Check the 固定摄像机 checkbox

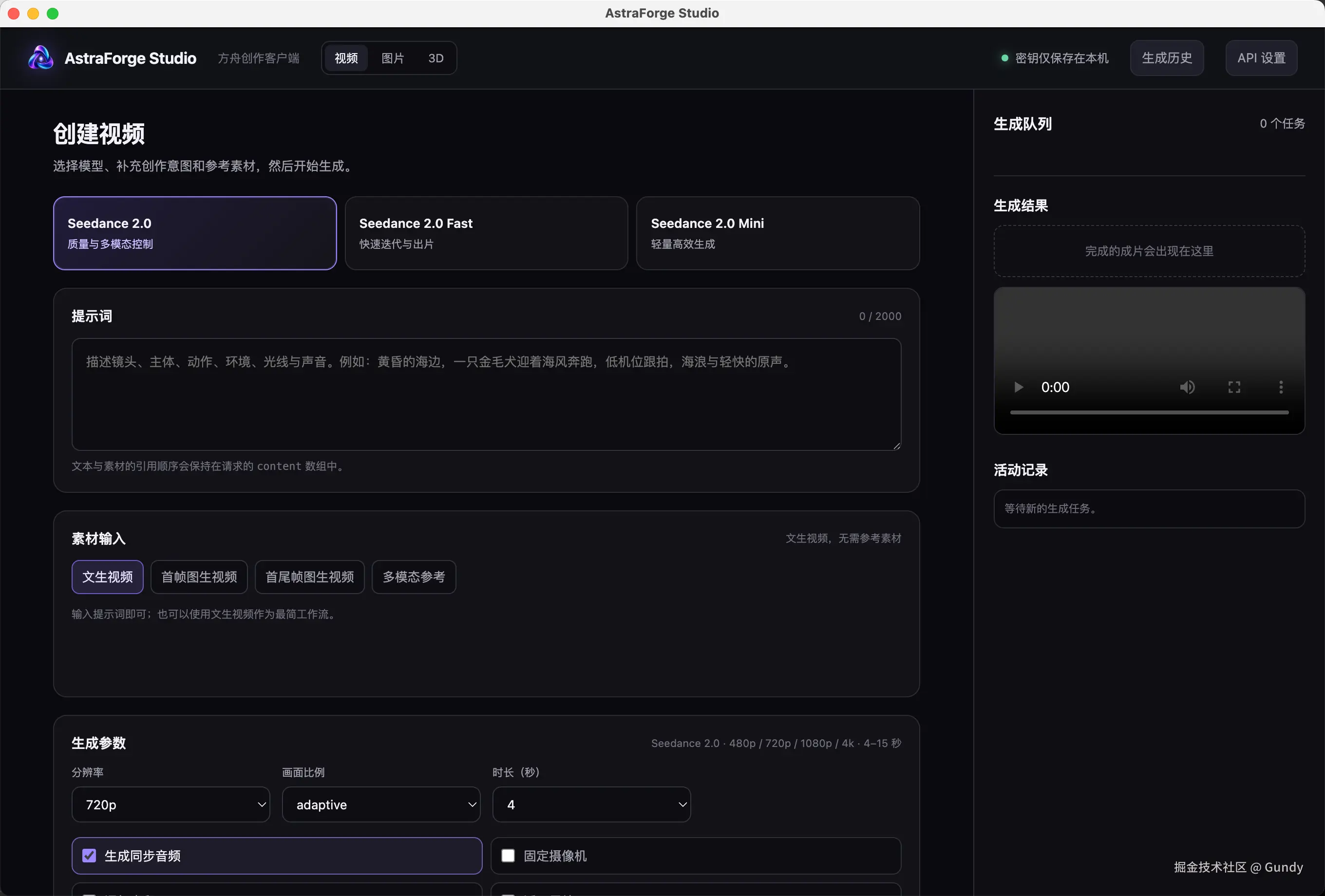coord(508,856)
